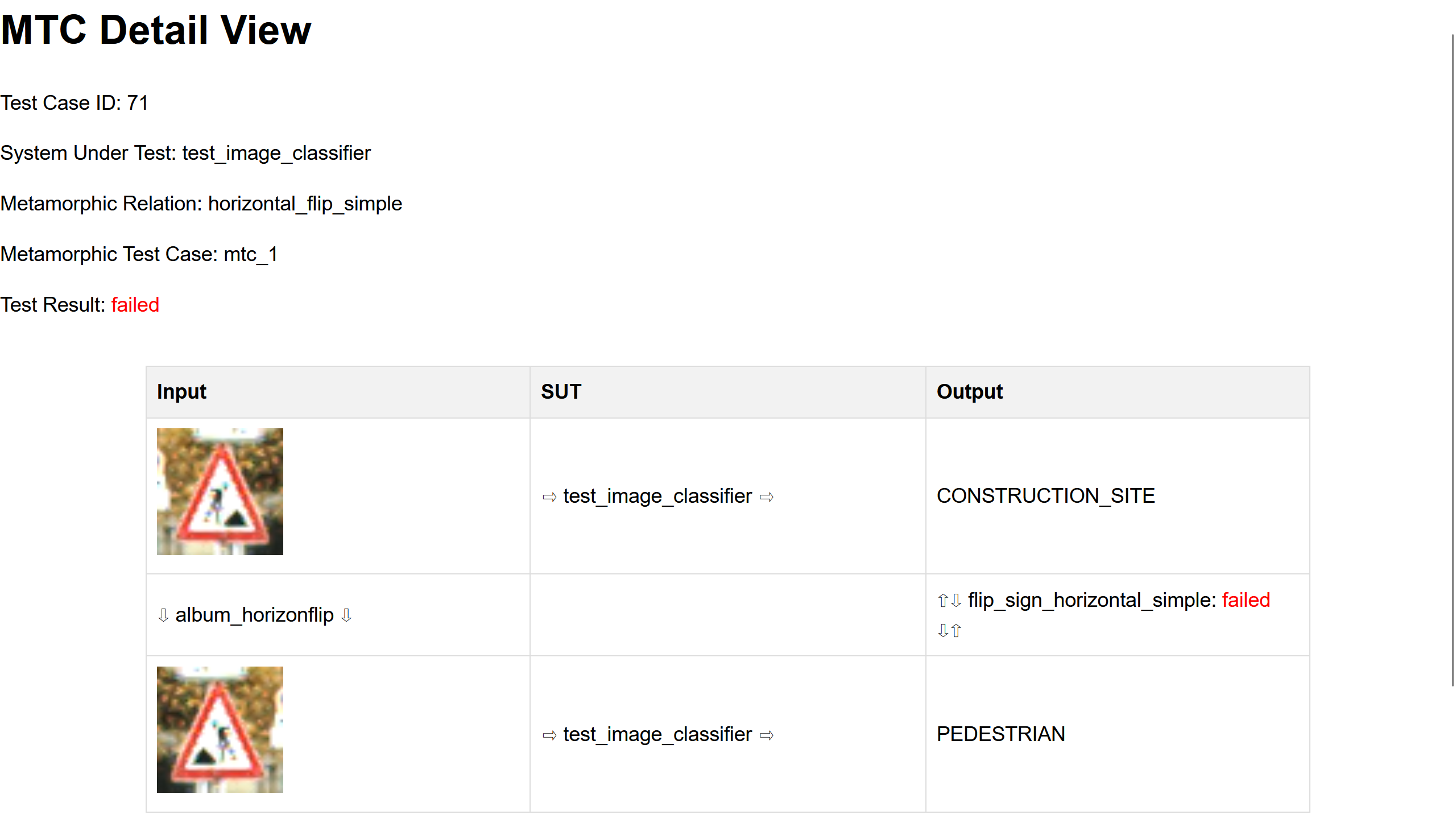Click the right arrow after first test_image_classifier
The height and width of the screenshot is (819, 1456).
[x=767, y=498]
